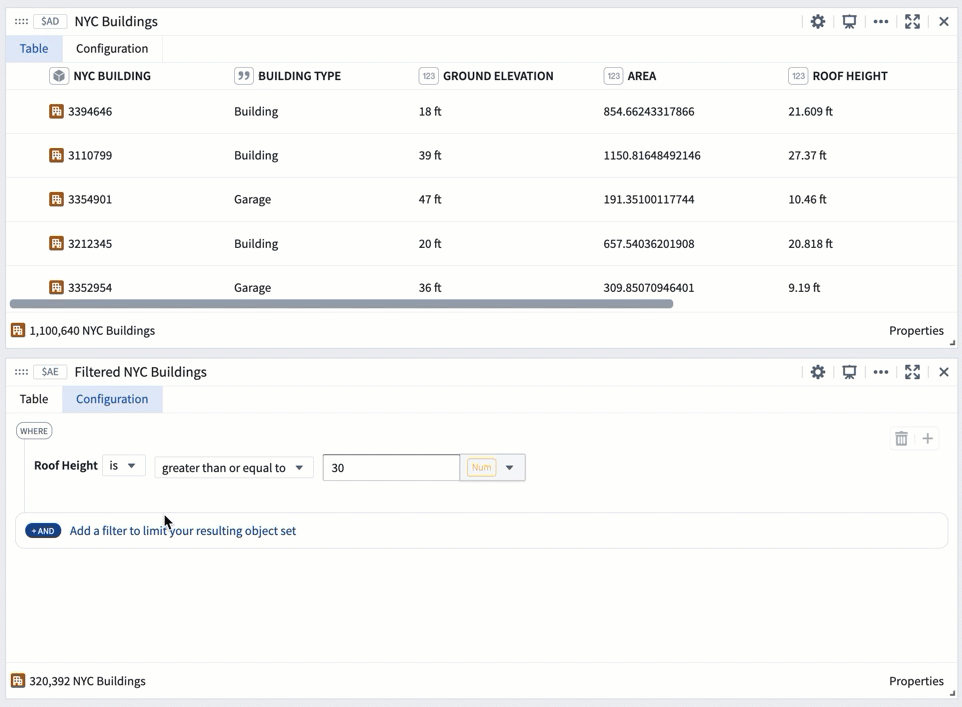Click drag handle of Filtered NYC Buildings panel
Screen dimensions: 962x707
point(21,372)
